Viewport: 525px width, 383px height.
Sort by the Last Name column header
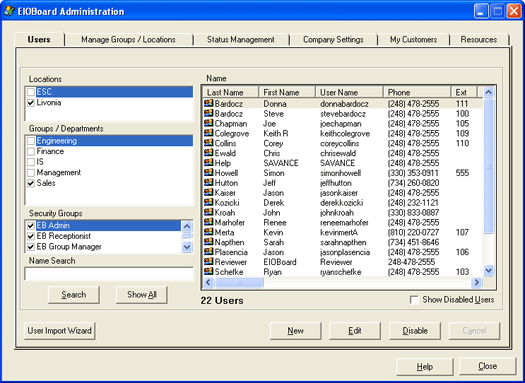click(231, 92)
